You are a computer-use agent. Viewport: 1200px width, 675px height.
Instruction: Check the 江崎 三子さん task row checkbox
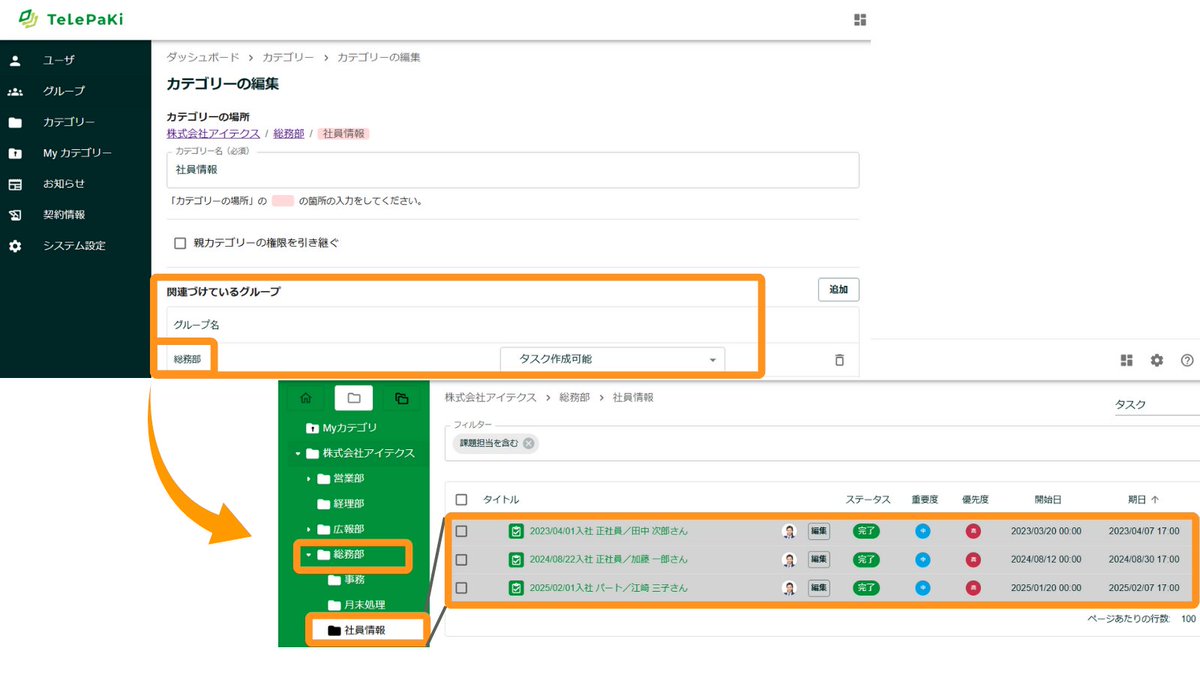point(461,588)
